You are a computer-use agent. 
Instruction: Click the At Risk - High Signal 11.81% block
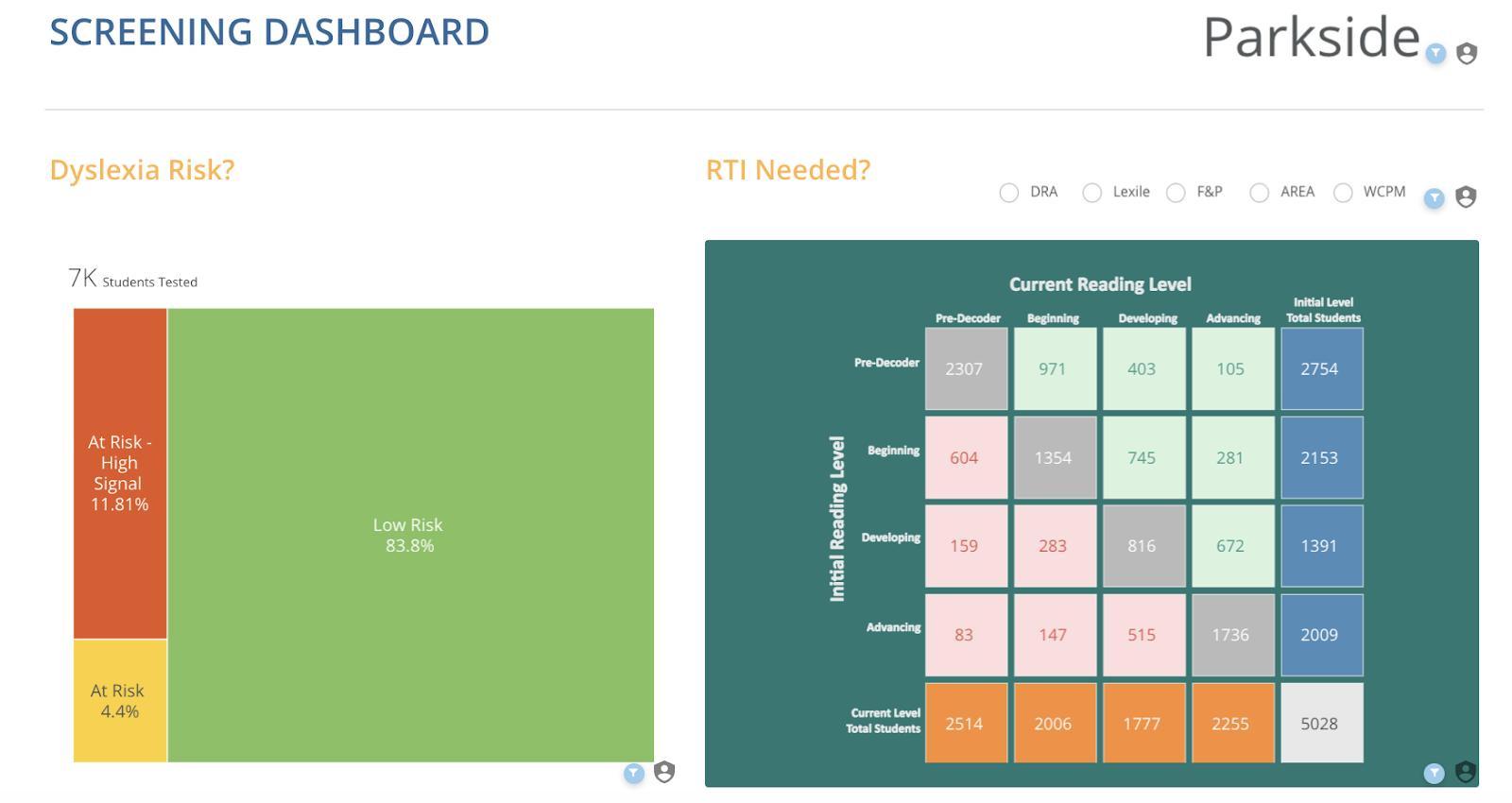point(120,473)
